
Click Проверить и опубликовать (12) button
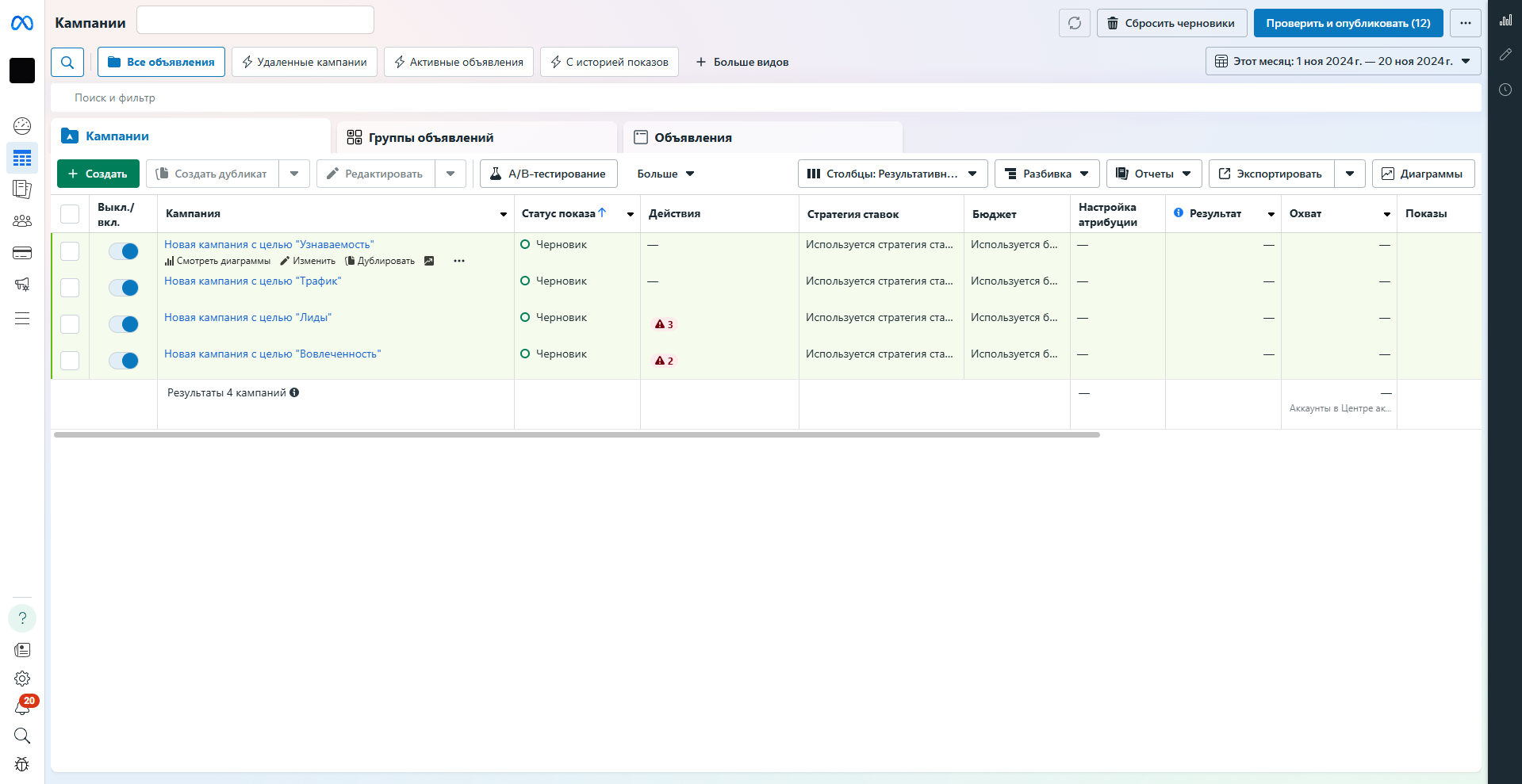coord(1348,23)
